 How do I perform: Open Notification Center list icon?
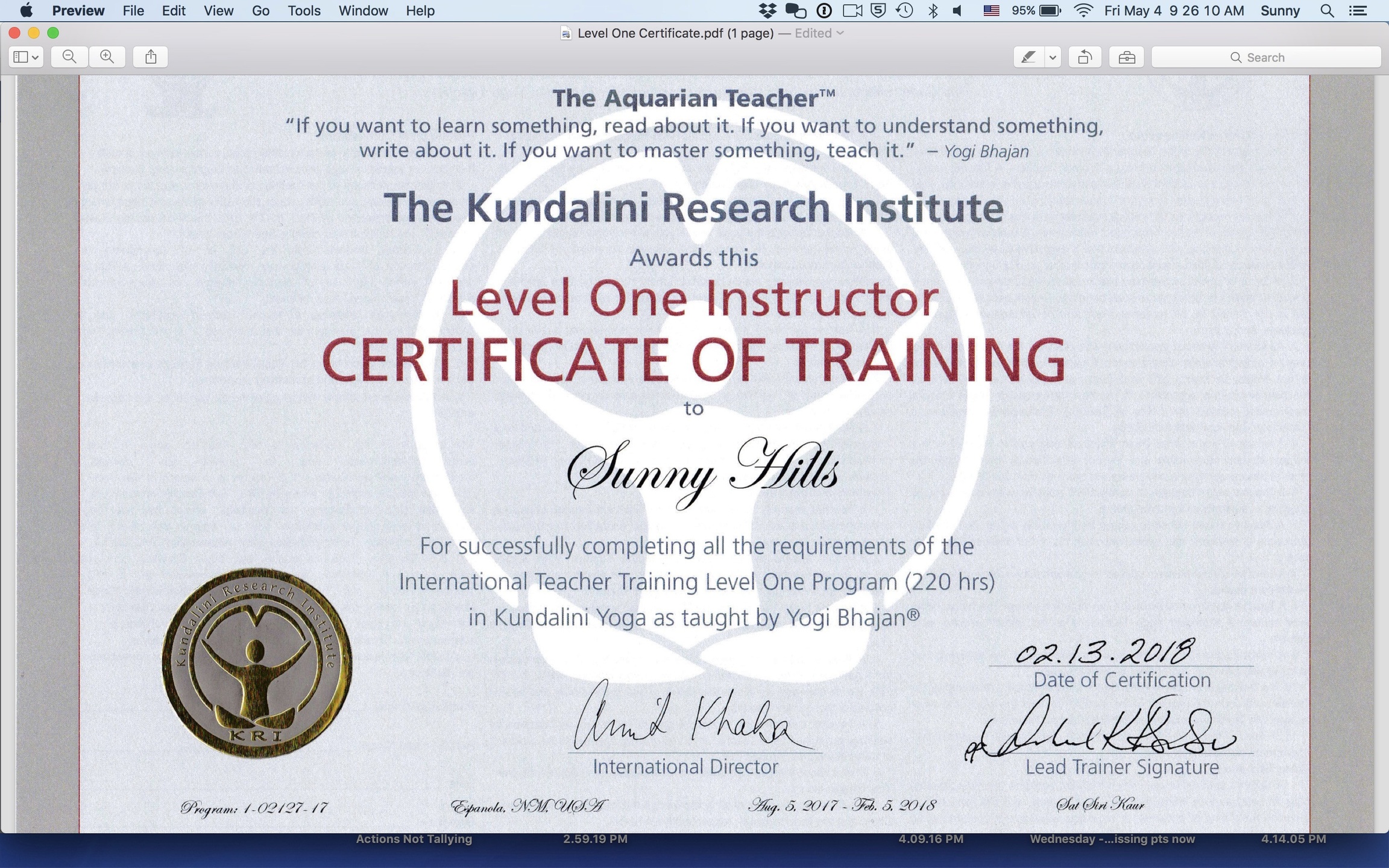[x=1358, y=10]
